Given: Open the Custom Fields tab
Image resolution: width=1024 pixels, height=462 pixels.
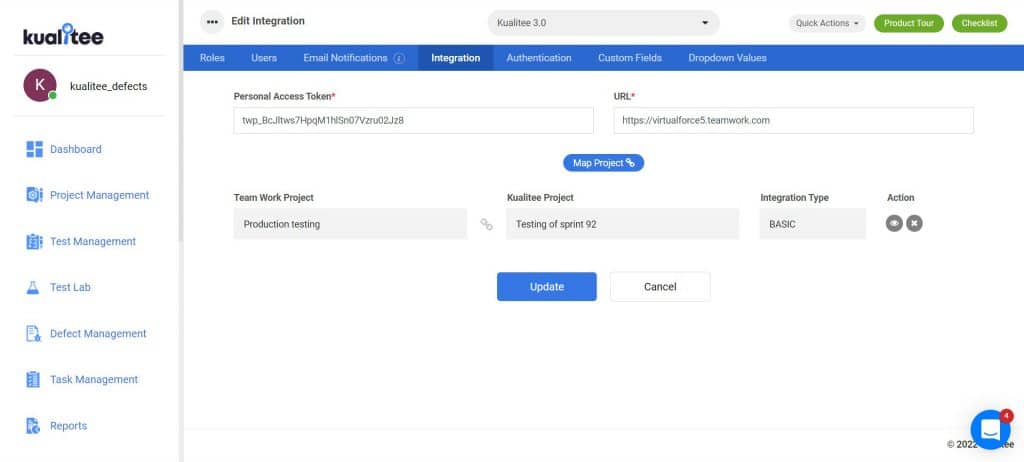Looking at the screenshot, I should click(630, 58).
